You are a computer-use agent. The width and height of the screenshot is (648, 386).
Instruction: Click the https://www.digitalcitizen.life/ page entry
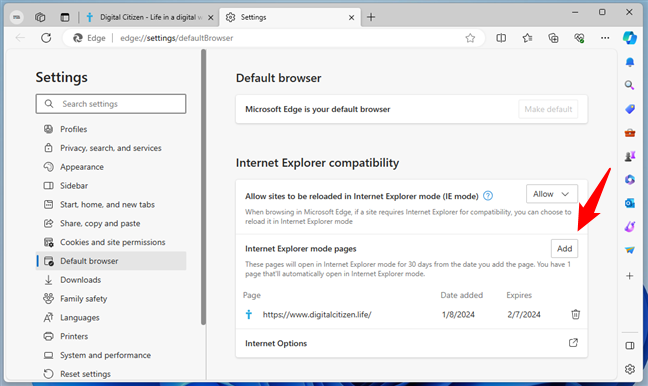[x=317, y=315]
